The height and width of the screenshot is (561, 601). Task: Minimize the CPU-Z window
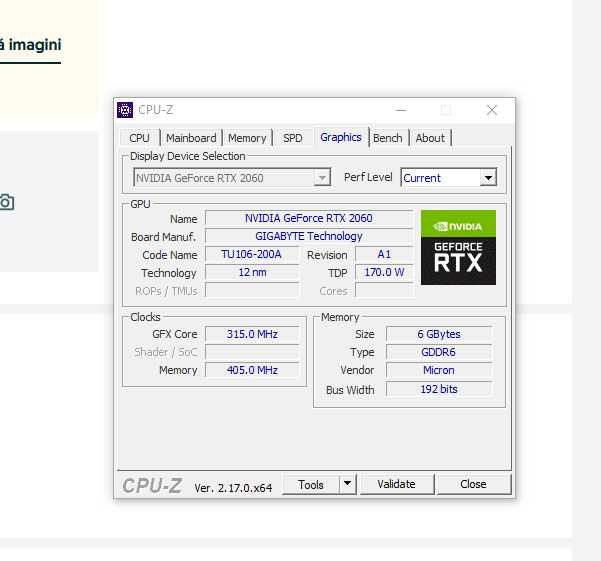tap(401, 110)
